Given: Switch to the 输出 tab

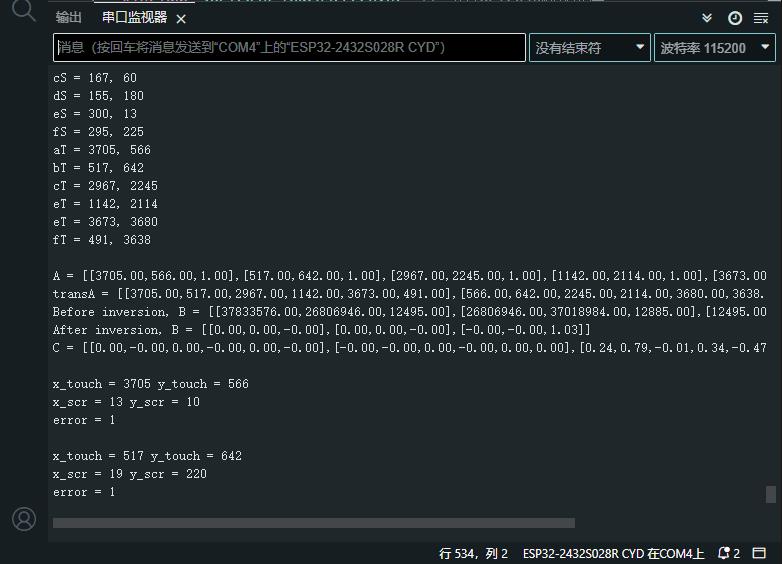Looking at the screenshot, I should (68, 17).
